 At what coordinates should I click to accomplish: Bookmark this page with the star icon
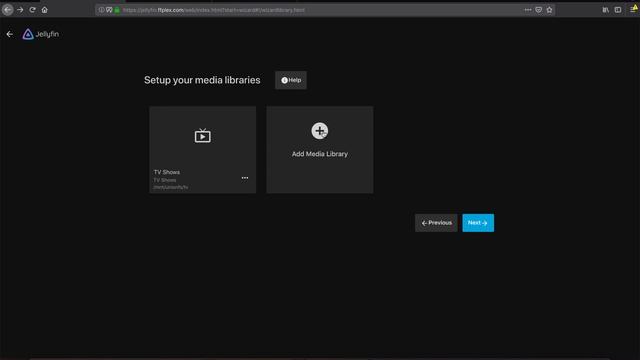549,10
